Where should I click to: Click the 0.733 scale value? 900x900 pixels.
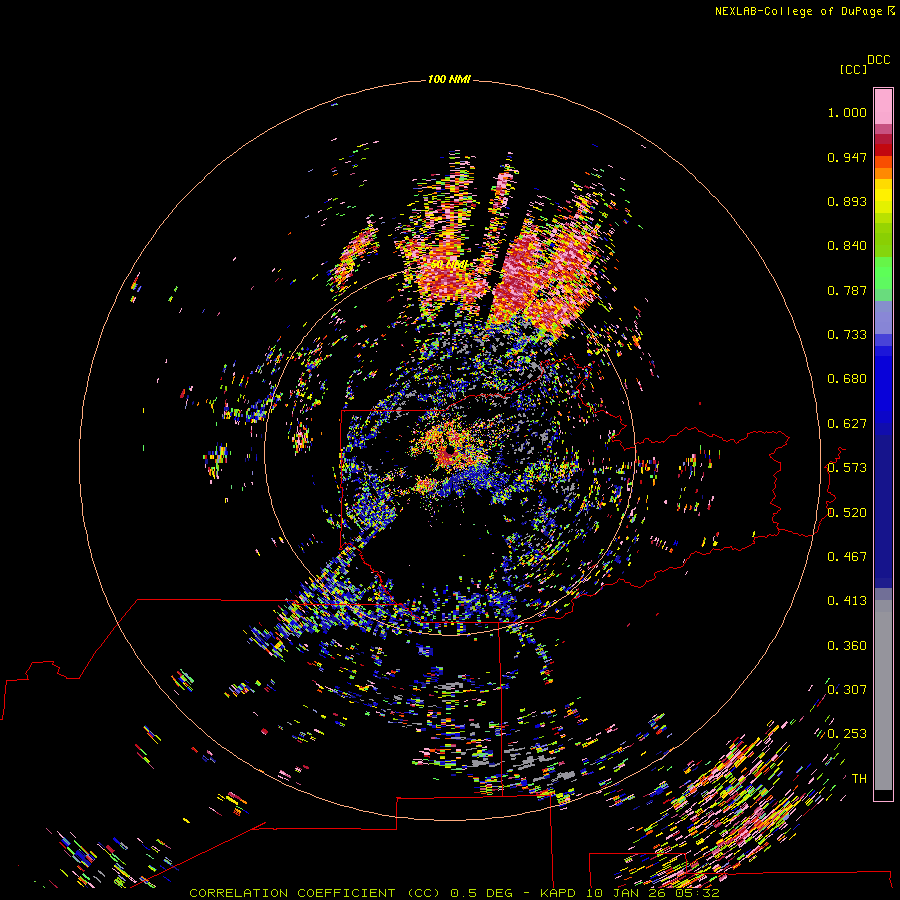click(847, 335)
